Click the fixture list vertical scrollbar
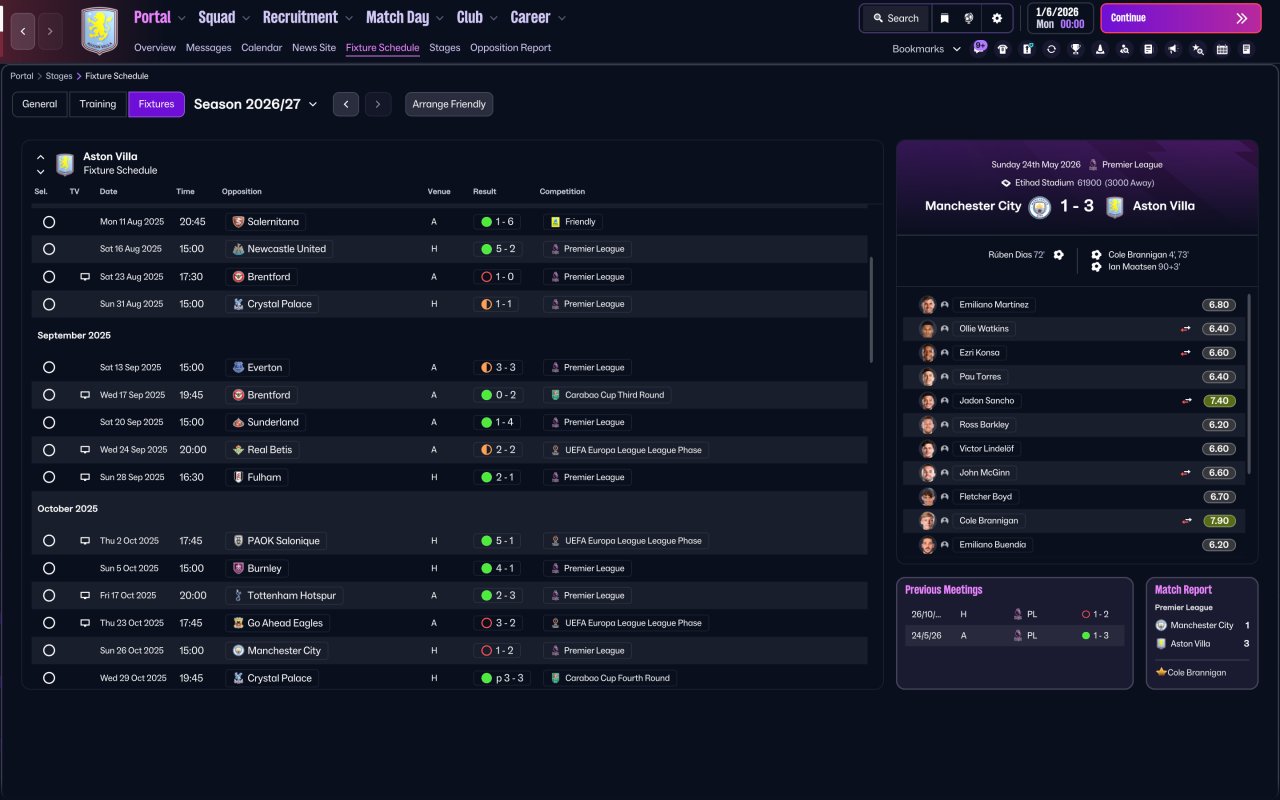The image size is (1280, 800). click(872, 310)
